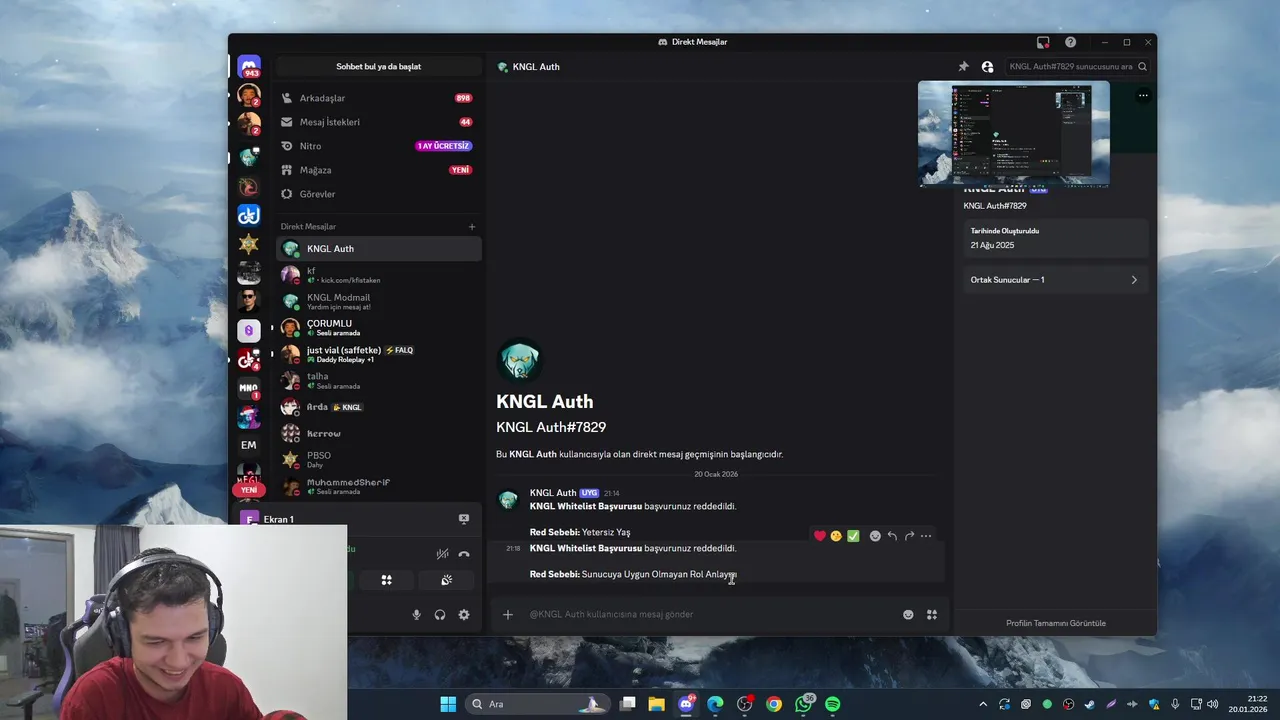This screenshot has width=1280, height=720.
Task: Open the help question mark icon
Action: (x=1070, y=42)
